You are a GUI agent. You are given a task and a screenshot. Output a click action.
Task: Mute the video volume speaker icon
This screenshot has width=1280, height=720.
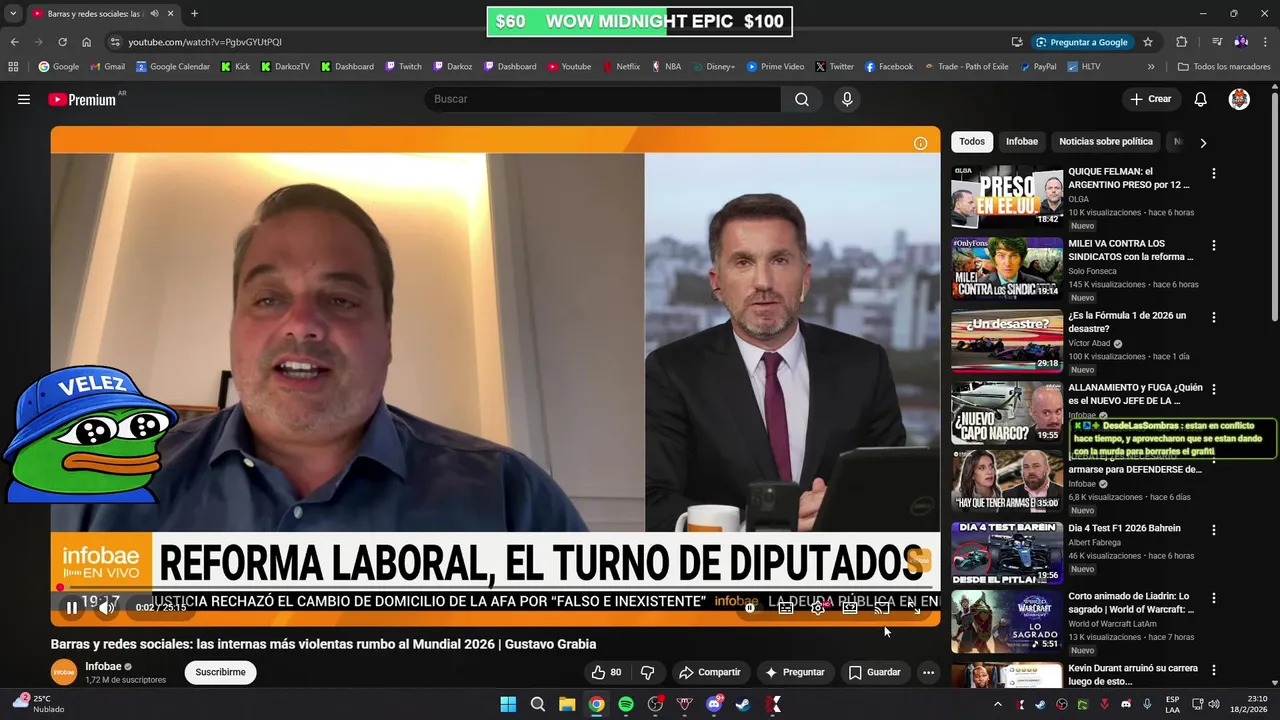tap(107, 607)
